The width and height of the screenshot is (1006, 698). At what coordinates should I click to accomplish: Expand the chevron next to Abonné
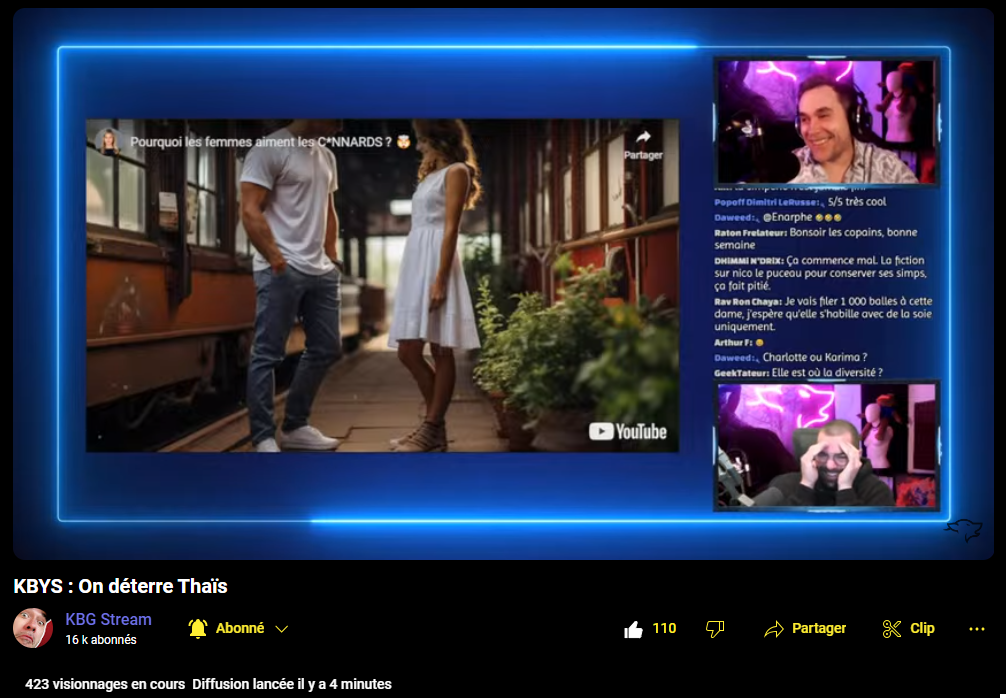(282, 629)
